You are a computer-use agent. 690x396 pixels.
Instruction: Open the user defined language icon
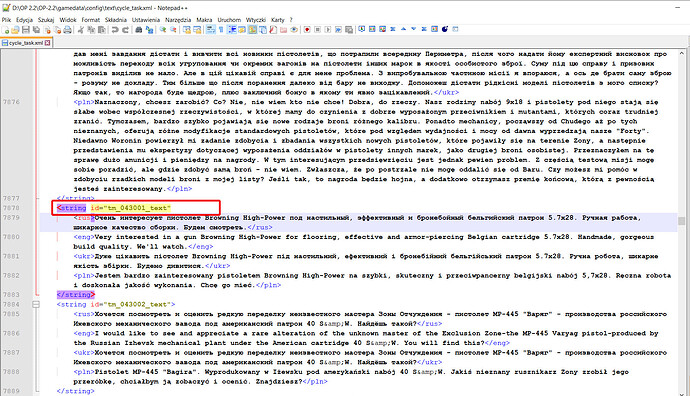pos(242,29)
